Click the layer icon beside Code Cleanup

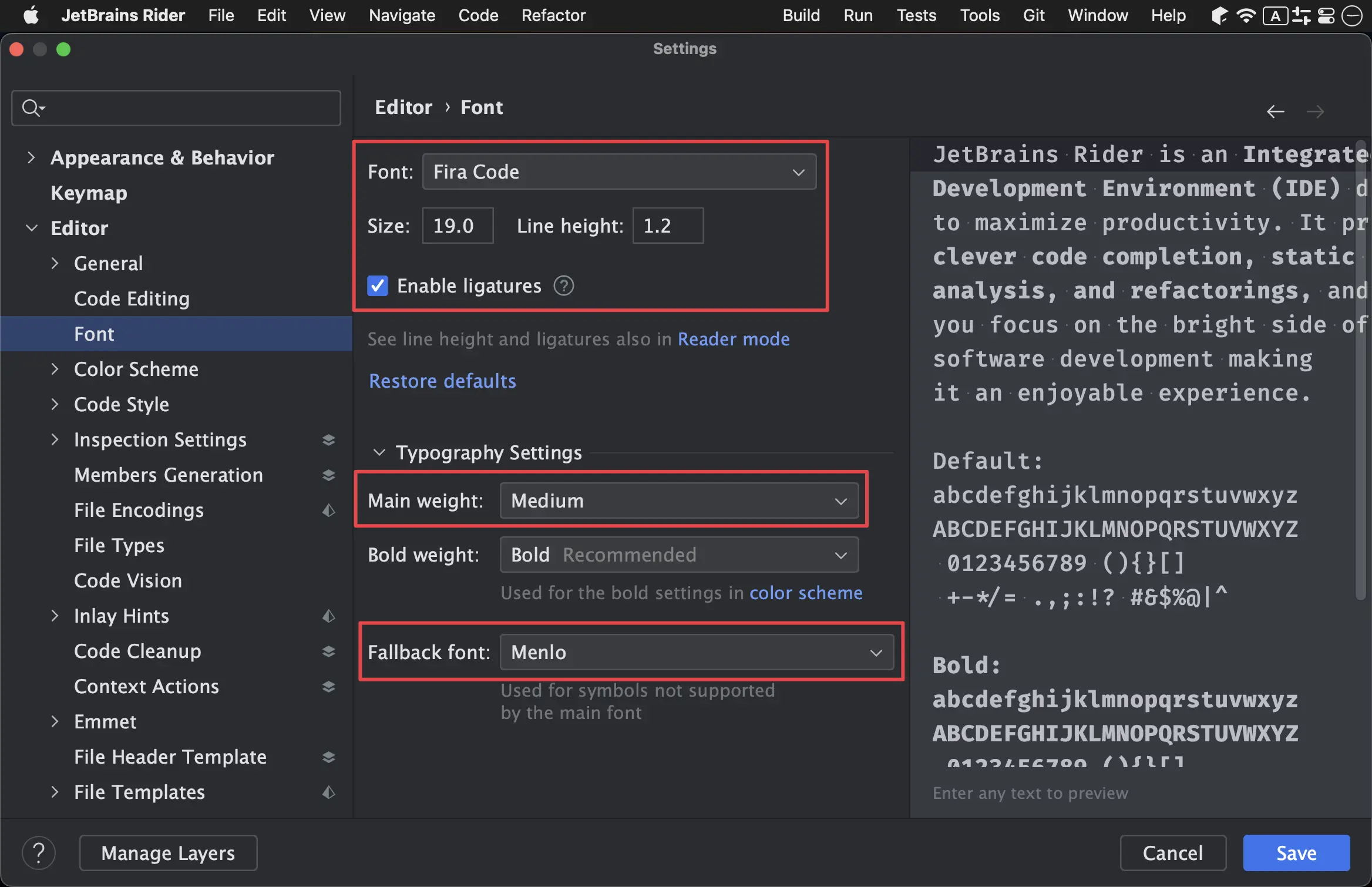329,651
